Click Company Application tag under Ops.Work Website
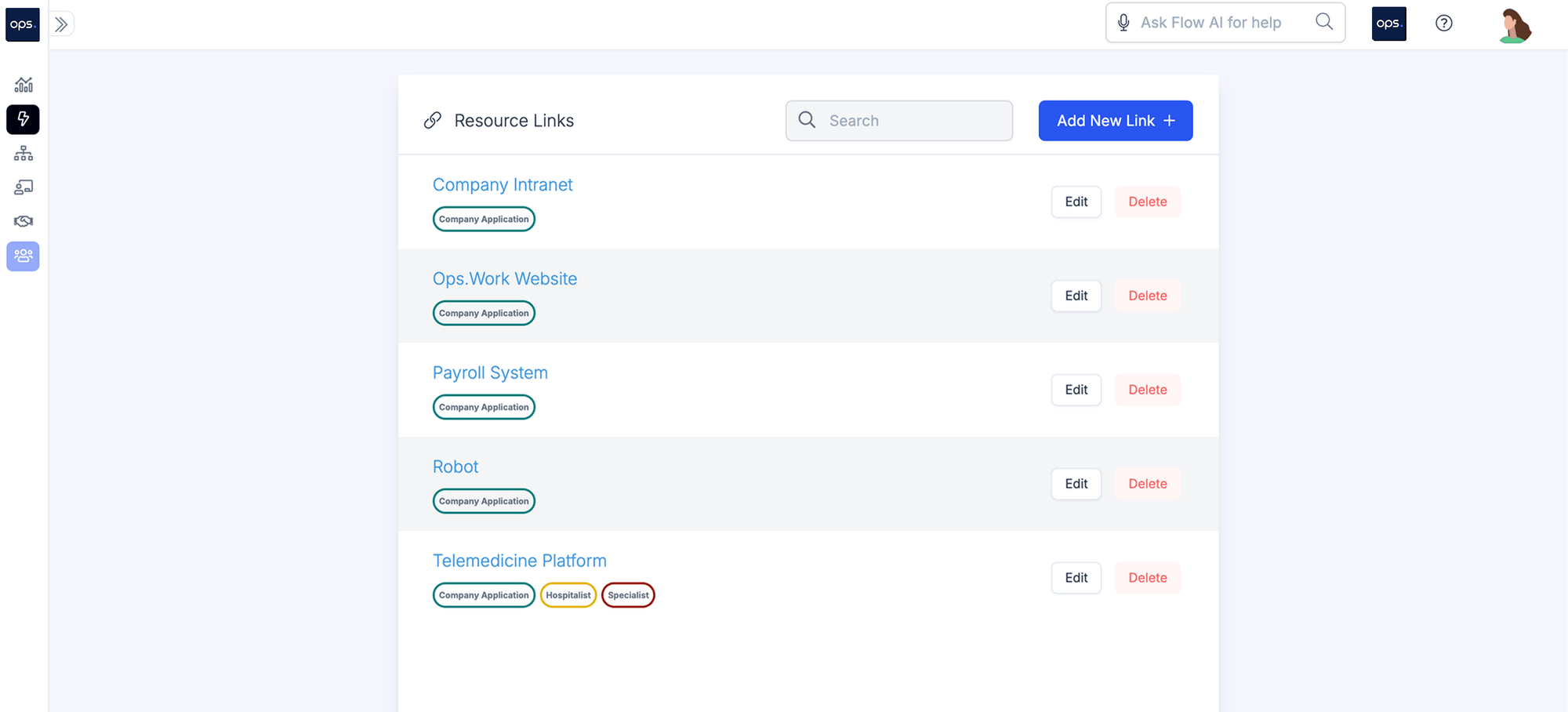 click(484, 313)
